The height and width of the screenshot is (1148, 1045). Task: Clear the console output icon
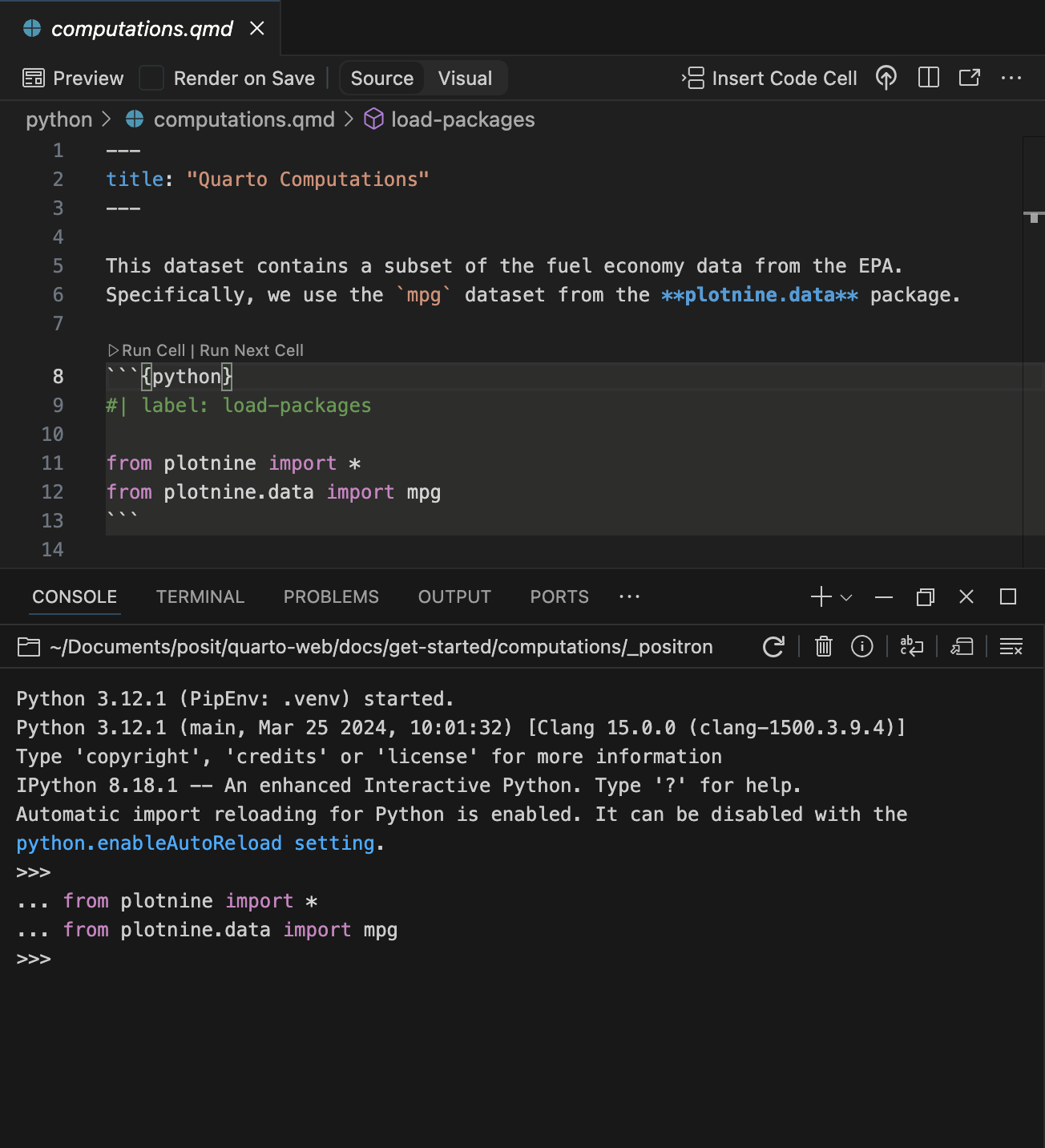coord(1011,646)
